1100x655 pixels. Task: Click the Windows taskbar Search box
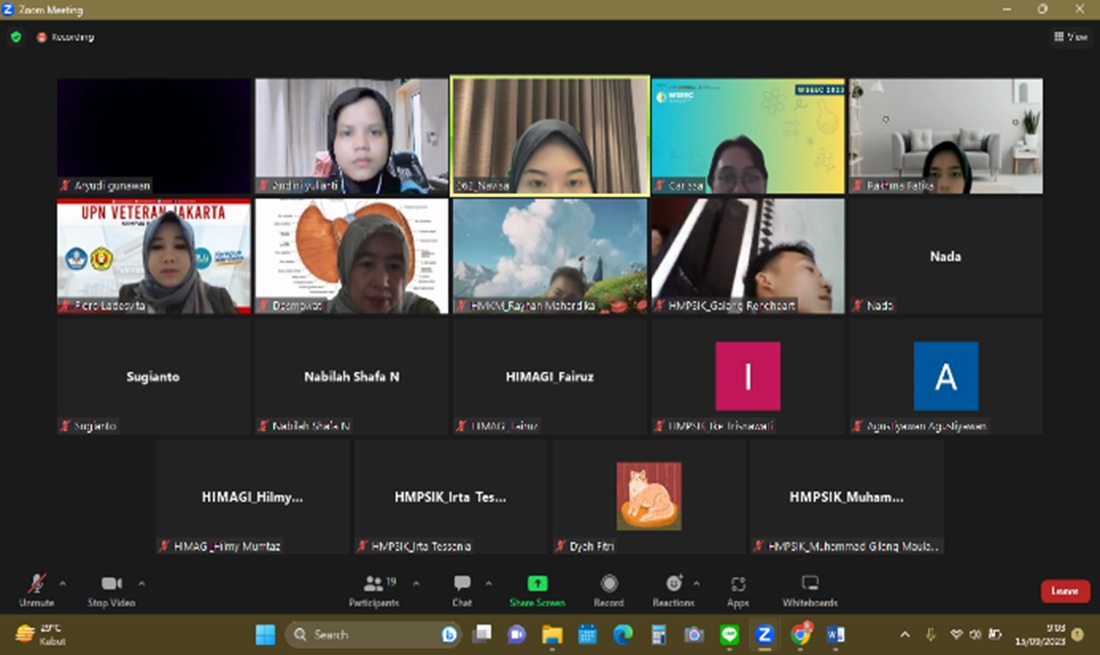pyautogui.click(x=372, y=634)
